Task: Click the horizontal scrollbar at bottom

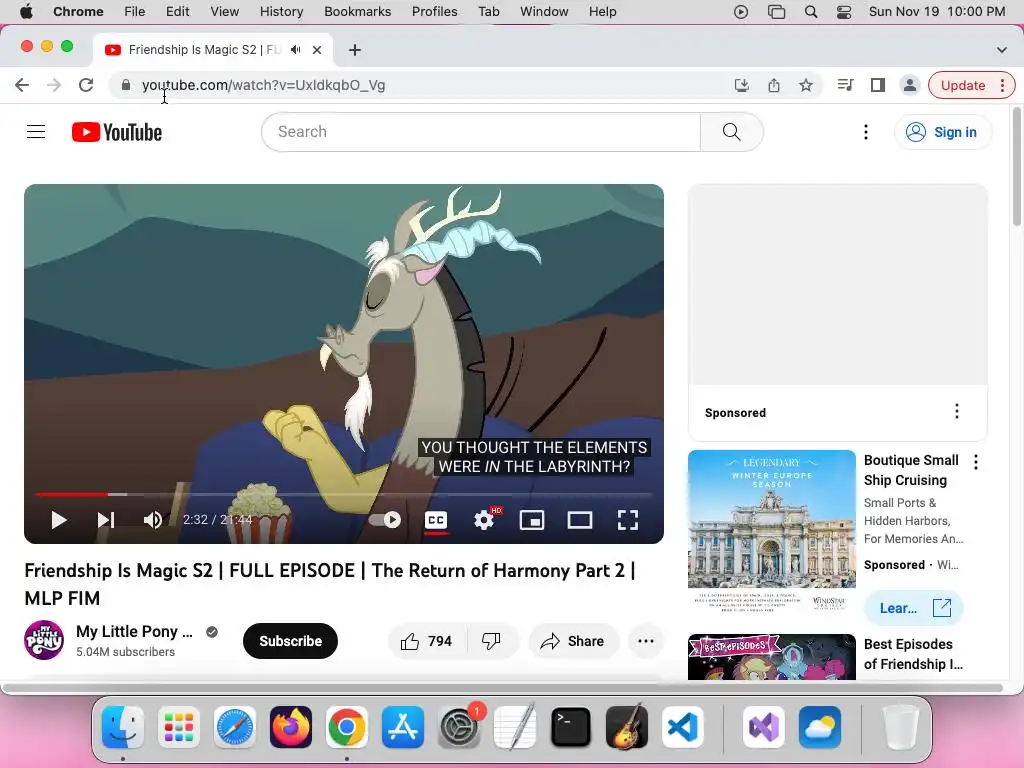Action: pos(503,688)
